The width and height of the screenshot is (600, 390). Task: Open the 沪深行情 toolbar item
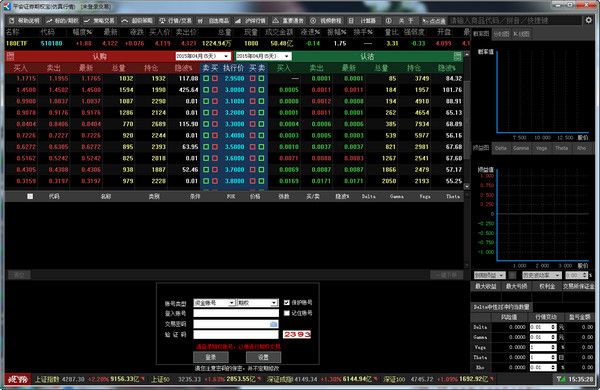pyautogui.click(x=250, y=21)
